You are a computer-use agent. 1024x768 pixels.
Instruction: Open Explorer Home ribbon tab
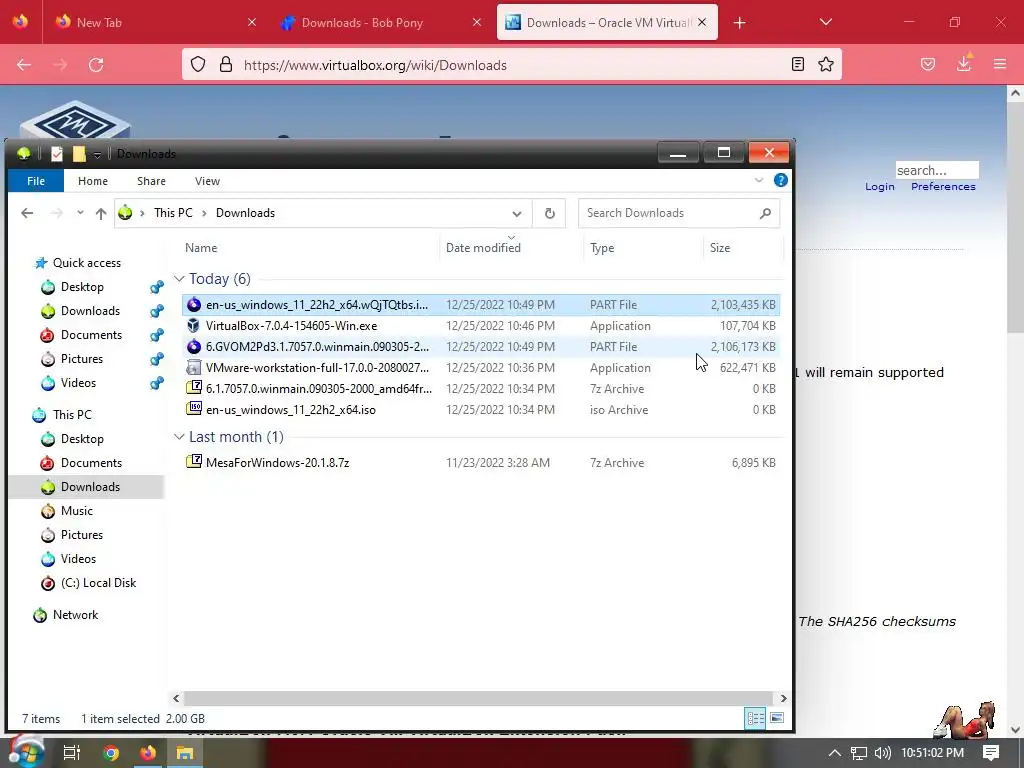93,181
